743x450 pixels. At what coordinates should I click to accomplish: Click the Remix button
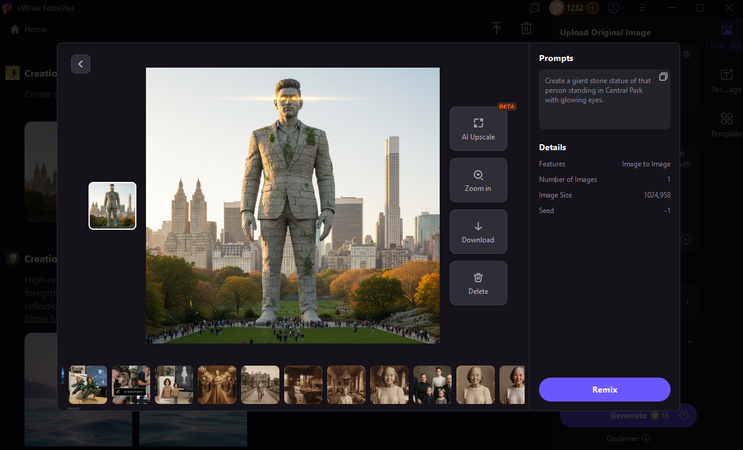click(605, 389)
